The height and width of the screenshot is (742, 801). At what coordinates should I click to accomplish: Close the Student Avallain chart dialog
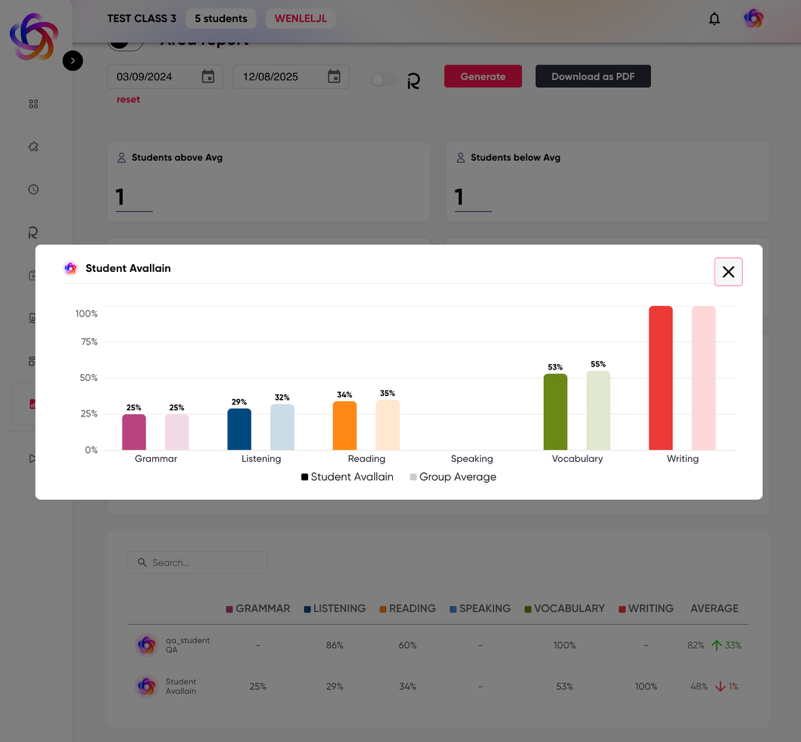point(728,272)
